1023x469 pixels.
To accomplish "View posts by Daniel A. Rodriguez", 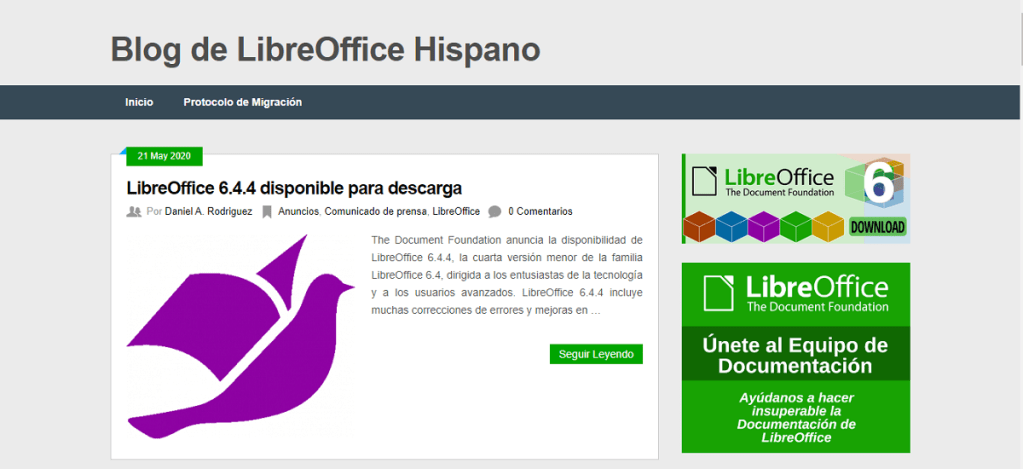I will 209,211.
